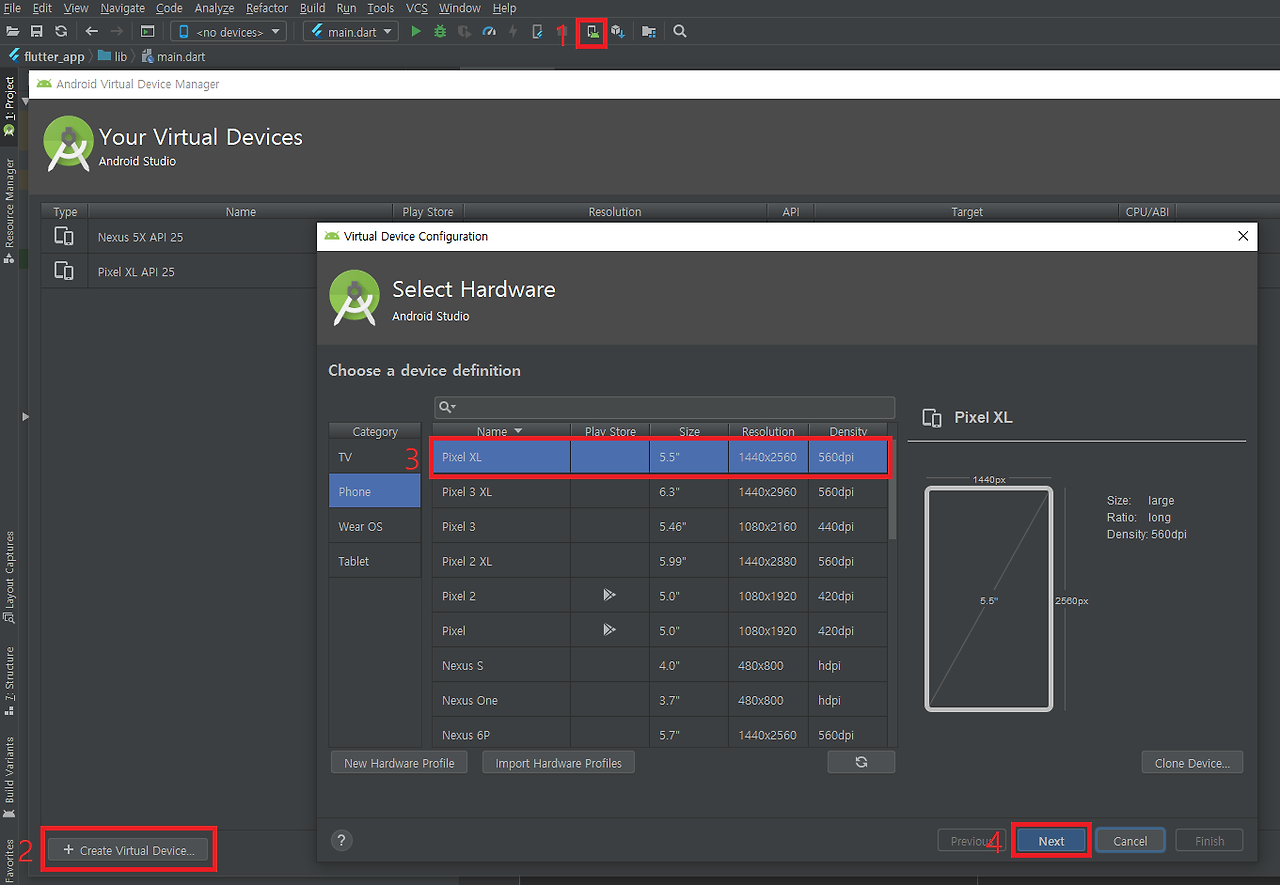Click the Next button

(1051, 841)
